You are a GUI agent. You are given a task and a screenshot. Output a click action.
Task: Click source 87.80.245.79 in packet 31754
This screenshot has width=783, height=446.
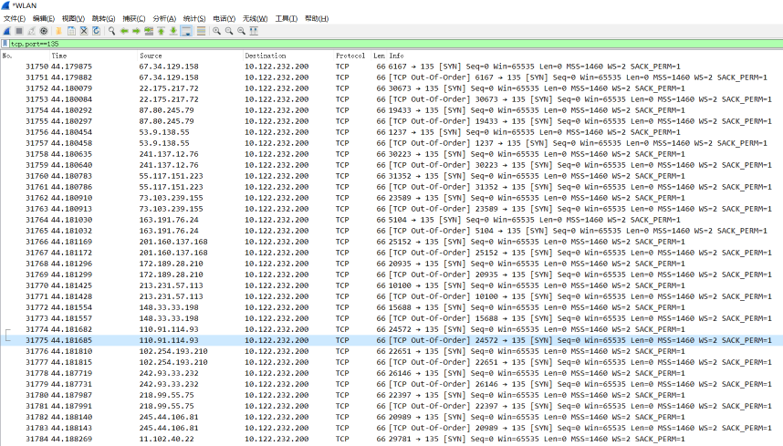point(166,110)
